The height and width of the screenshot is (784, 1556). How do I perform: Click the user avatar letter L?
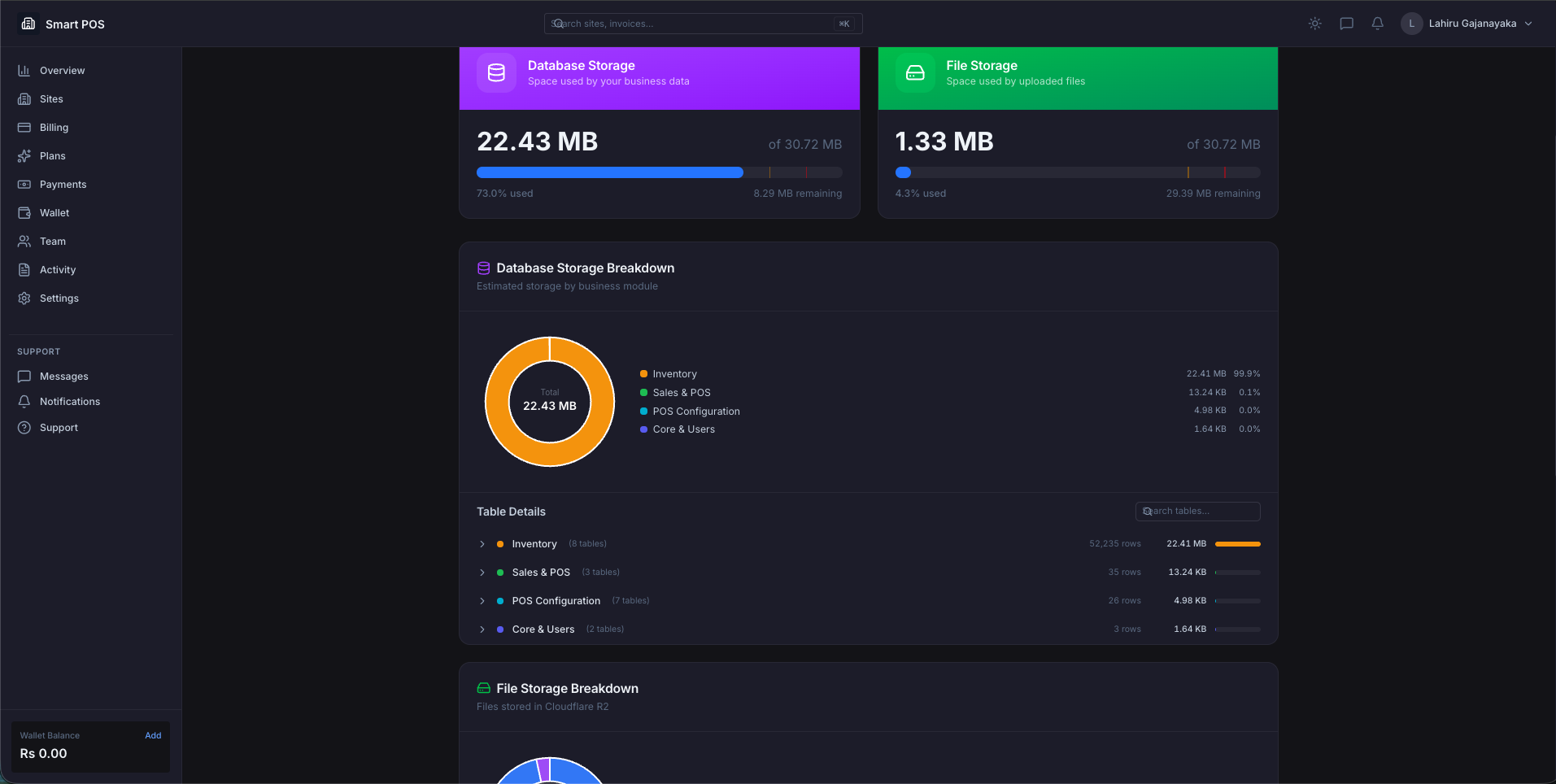(x=1411, y=24)
